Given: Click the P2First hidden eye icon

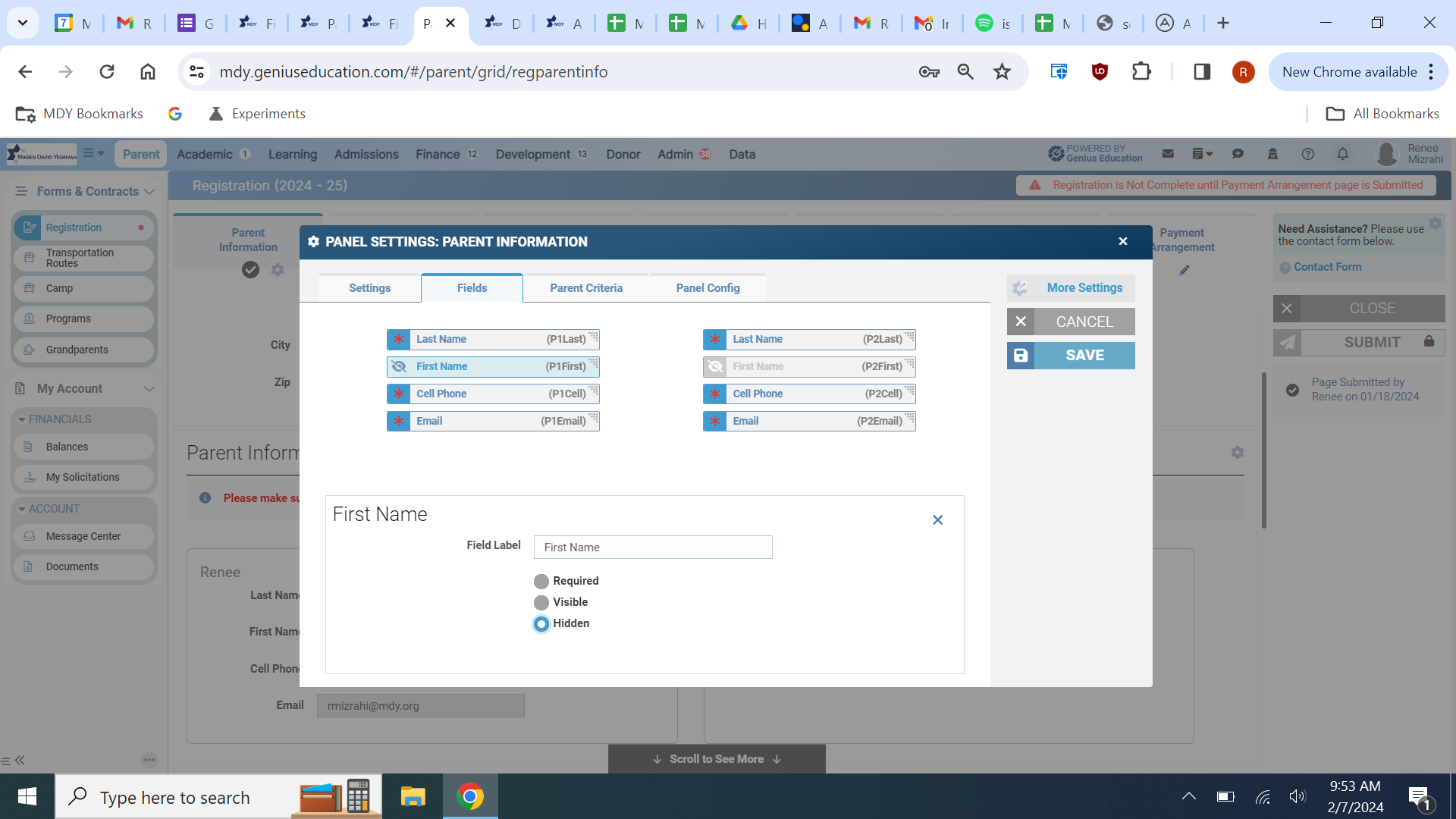Looking at the screenshot, I should [715, 366].
